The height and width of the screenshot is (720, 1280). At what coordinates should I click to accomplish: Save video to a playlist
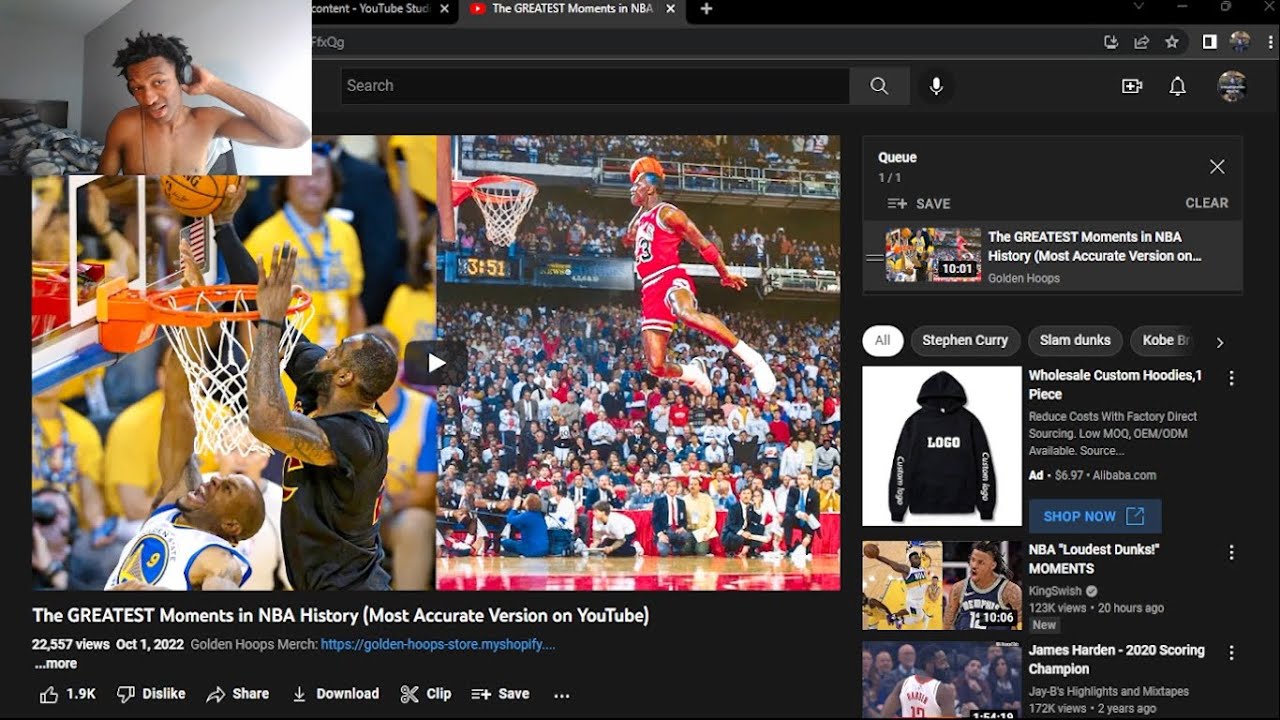(500, 694)
